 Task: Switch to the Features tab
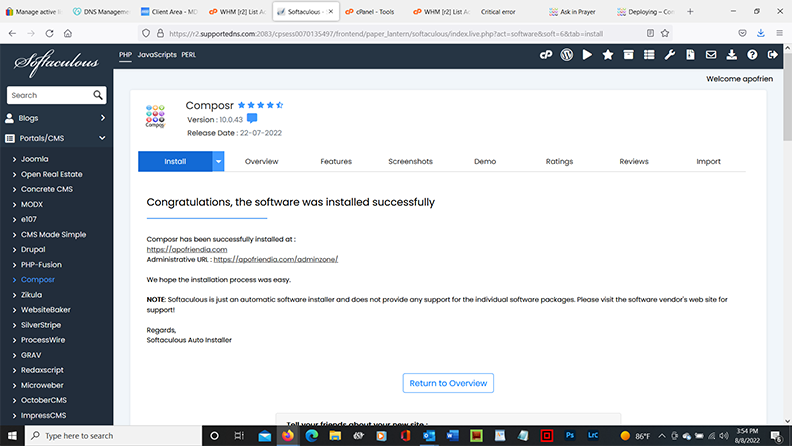tap(336, 161)
